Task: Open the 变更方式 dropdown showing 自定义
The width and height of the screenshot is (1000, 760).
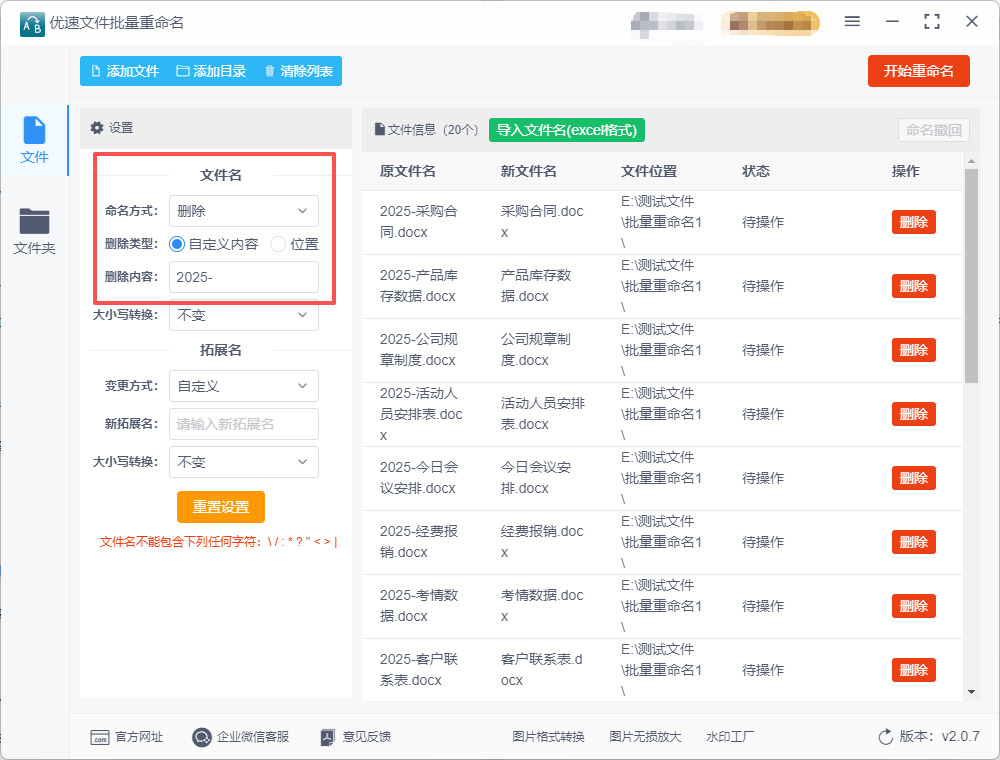Action: tap(244, 386)
